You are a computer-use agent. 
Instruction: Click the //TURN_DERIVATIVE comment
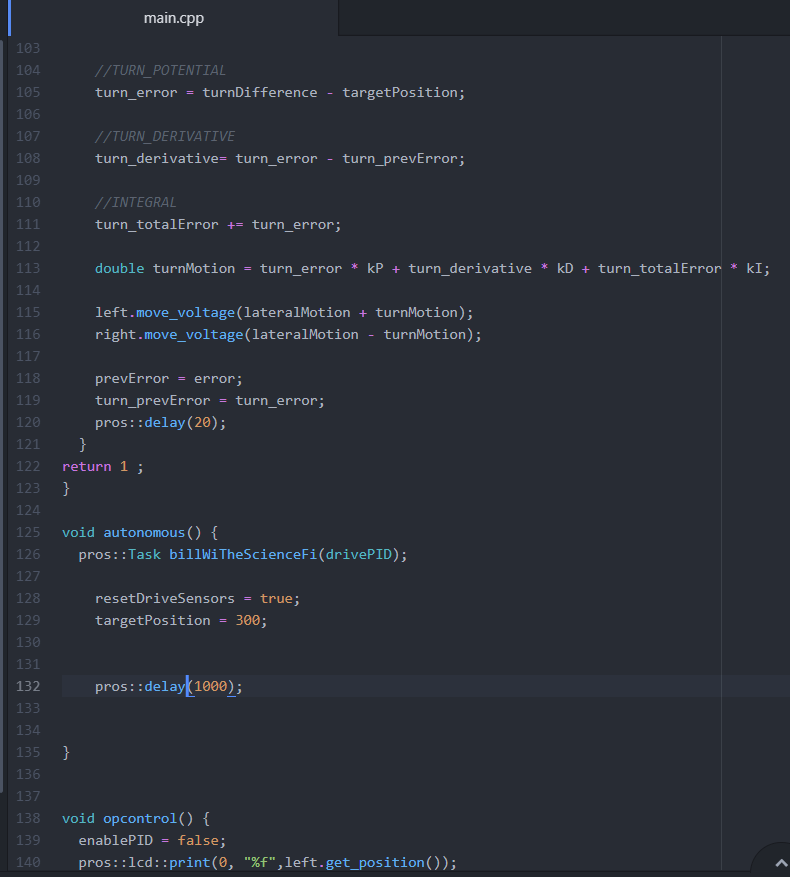coord(164,136)
